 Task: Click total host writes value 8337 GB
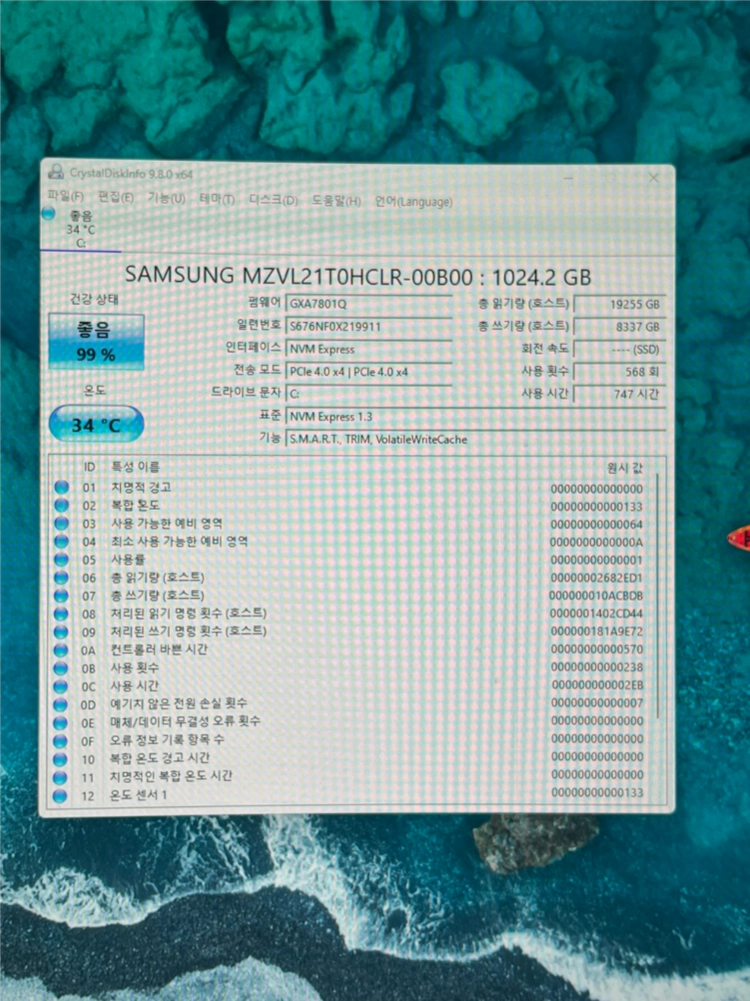coord(619,327)
